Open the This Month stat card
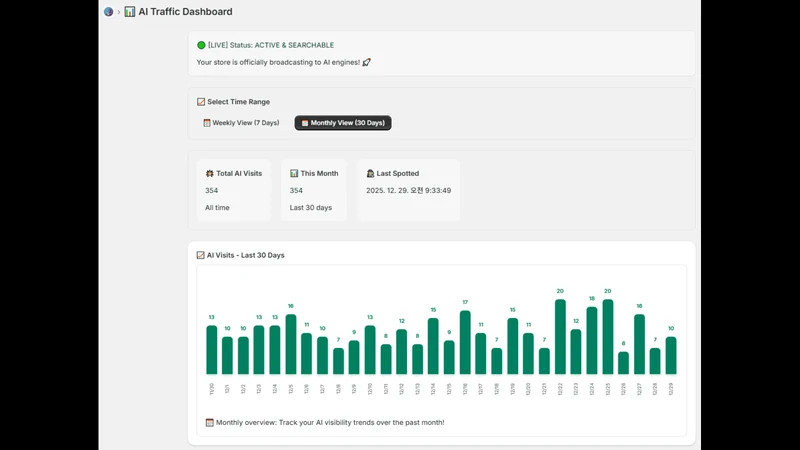The height and width of the screenshot is (450, 800). [314, 190]
